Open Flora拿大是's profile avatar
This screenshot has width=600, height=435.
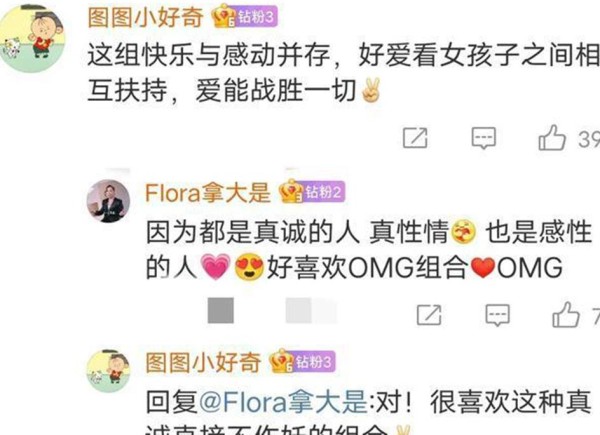[108, 201]
